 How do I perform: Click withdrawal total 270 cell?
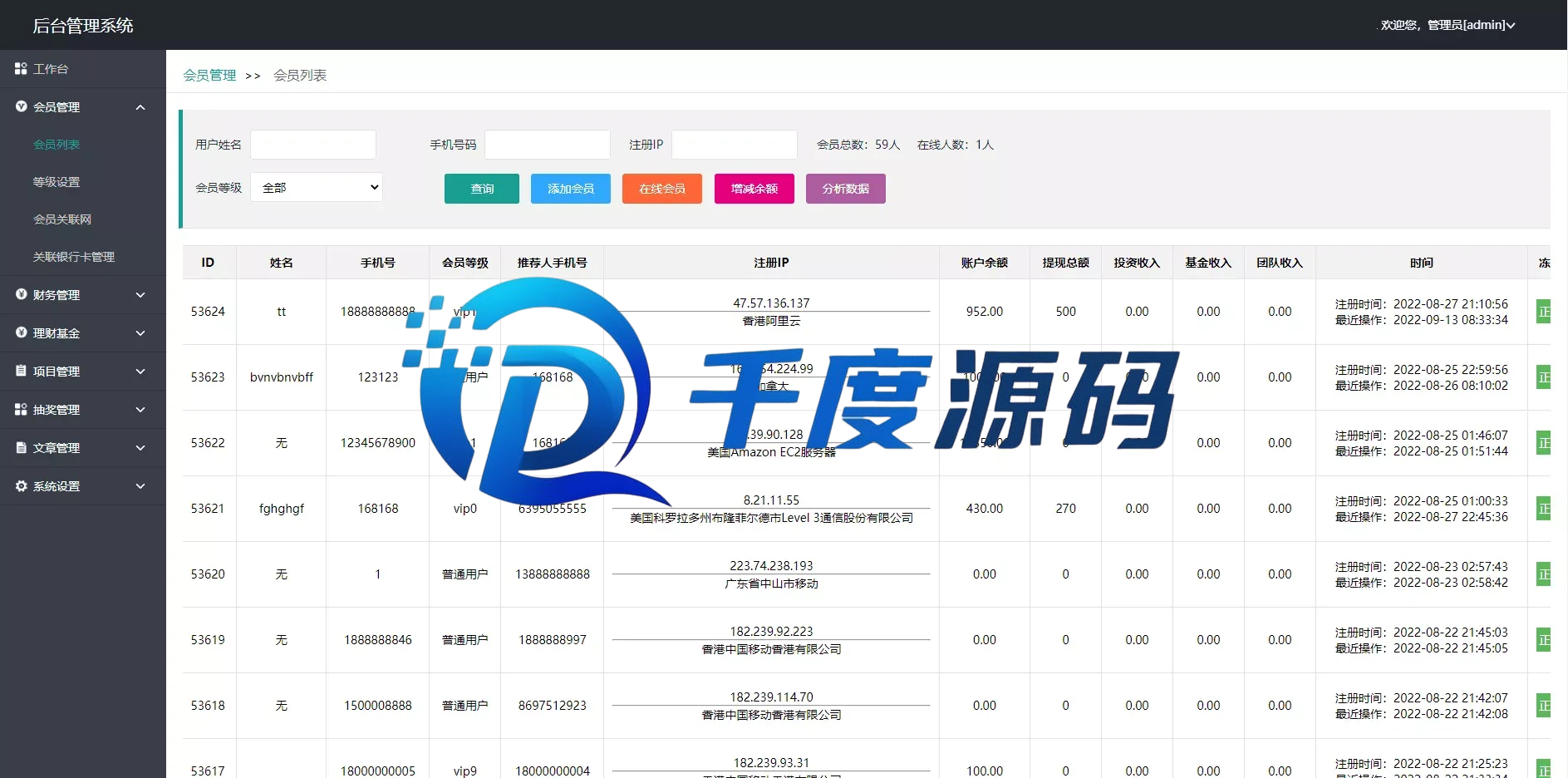(x=1066, y=509)
